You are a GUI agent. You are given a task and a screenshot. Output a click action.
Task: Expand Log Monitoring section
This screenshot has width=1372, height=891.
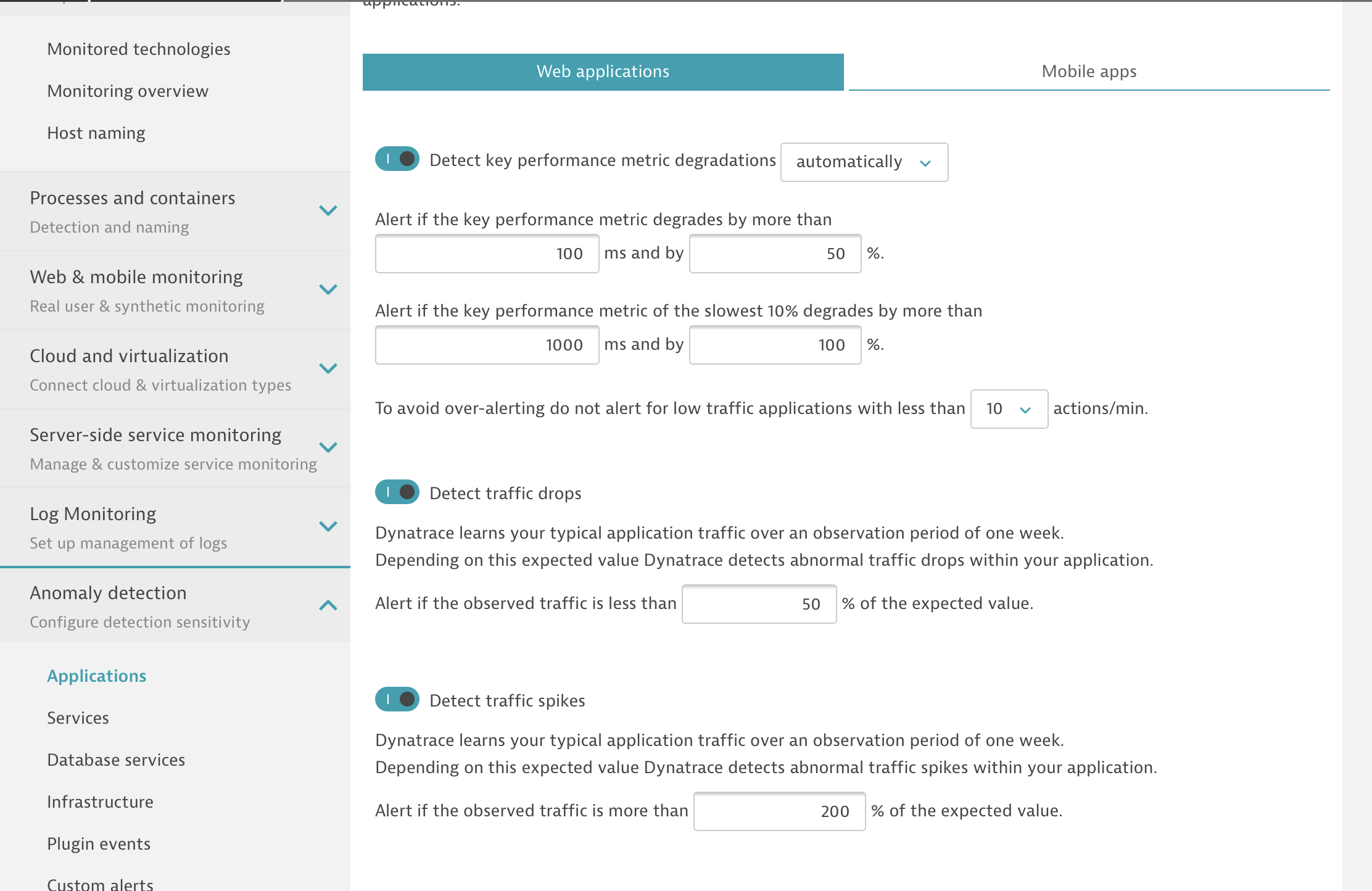point(175,527)
